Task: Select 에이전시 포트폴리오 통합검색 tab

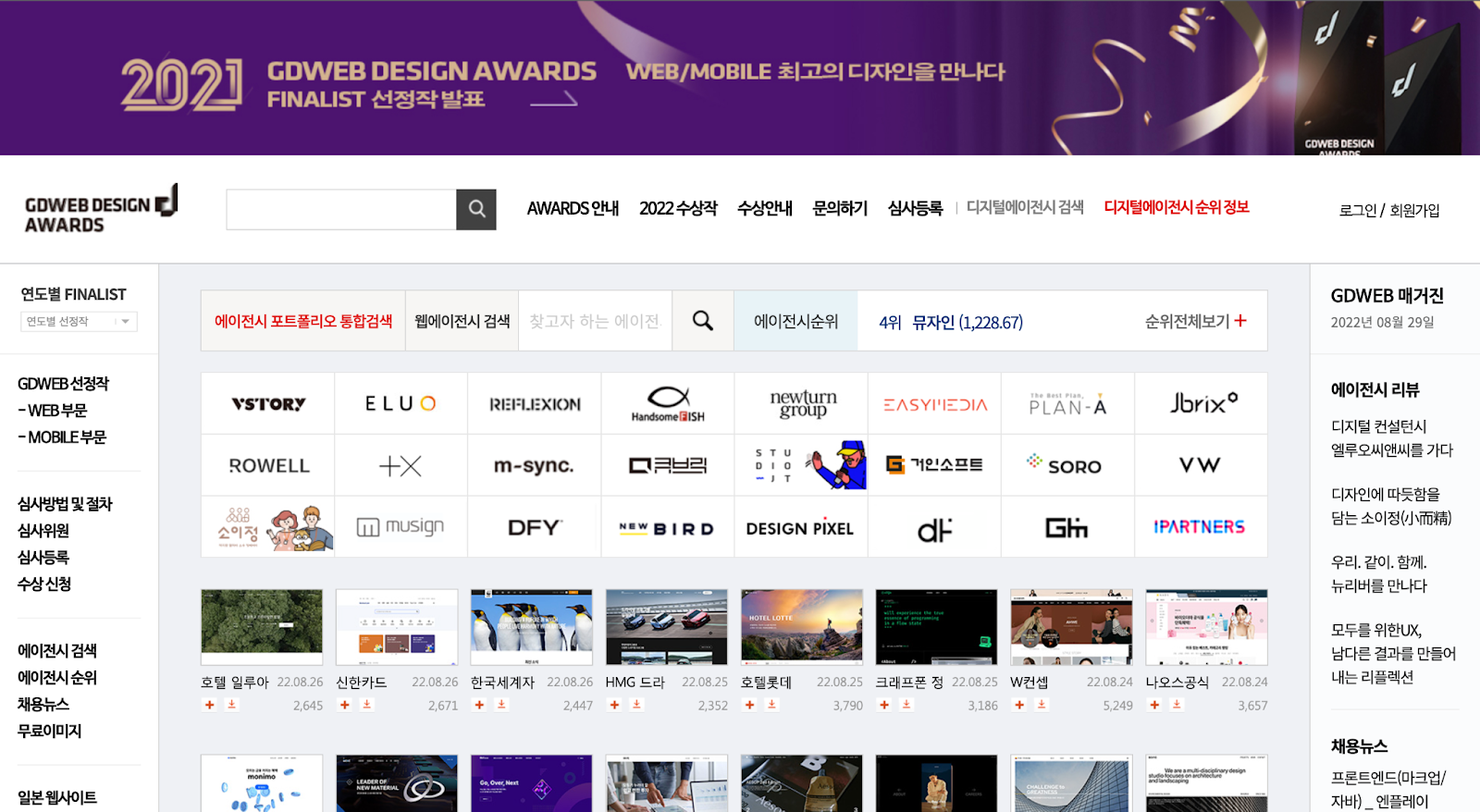Action: click(x=303, y=321)
